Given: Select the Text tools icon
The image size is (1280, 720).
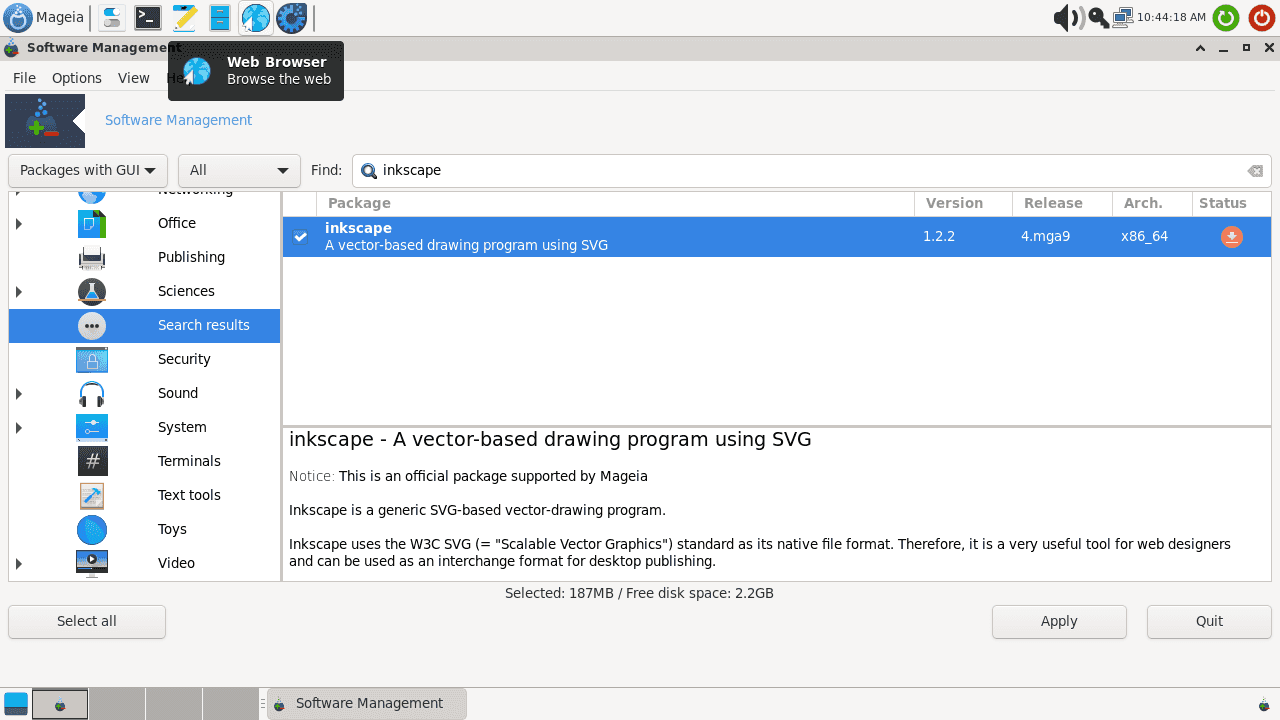Looking at the screenshot, I should [92, 495].
